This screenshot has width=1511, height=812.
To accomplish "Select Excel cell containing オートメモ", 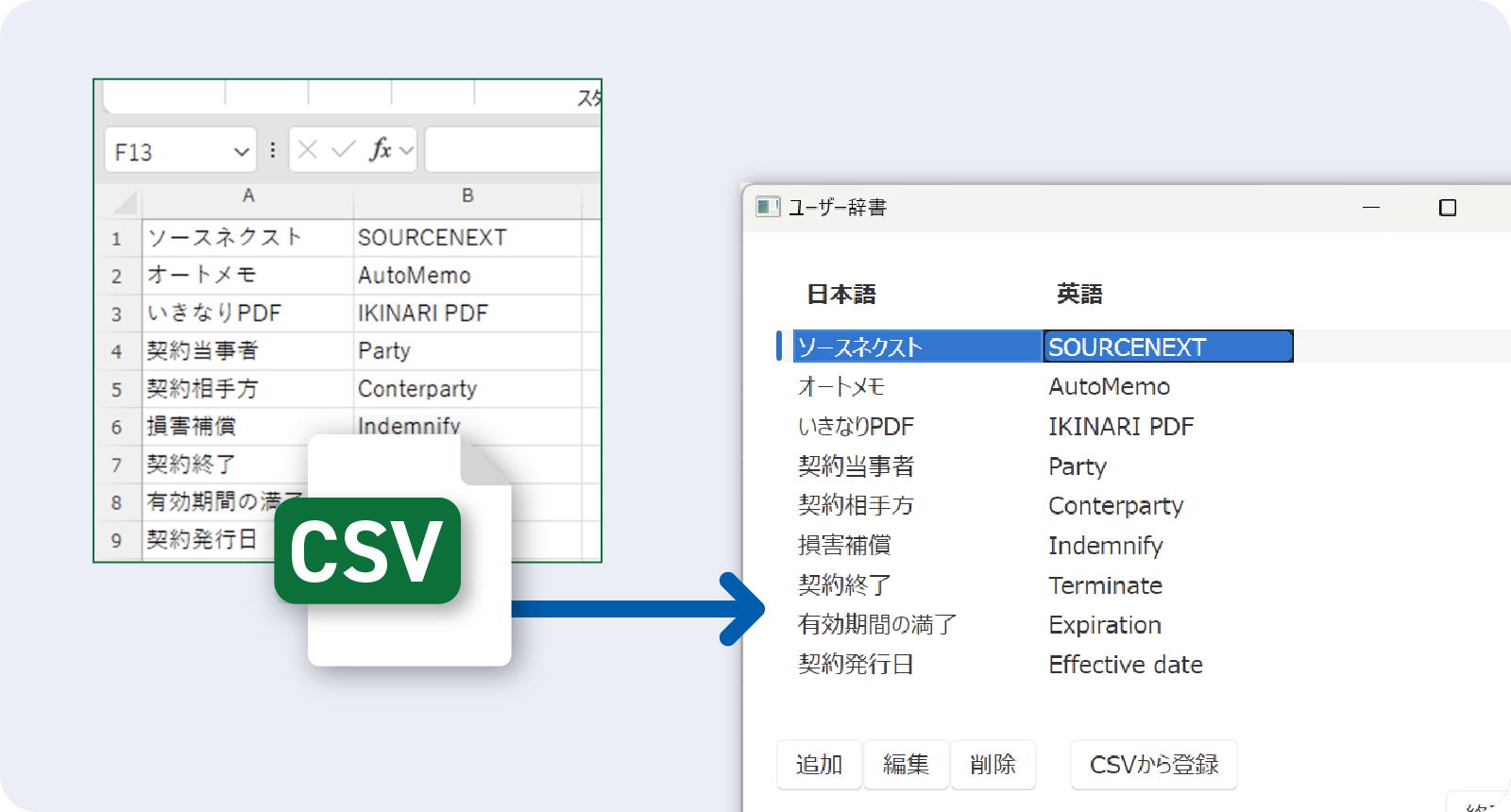I will pyautogui.click(x=247, y=276).
